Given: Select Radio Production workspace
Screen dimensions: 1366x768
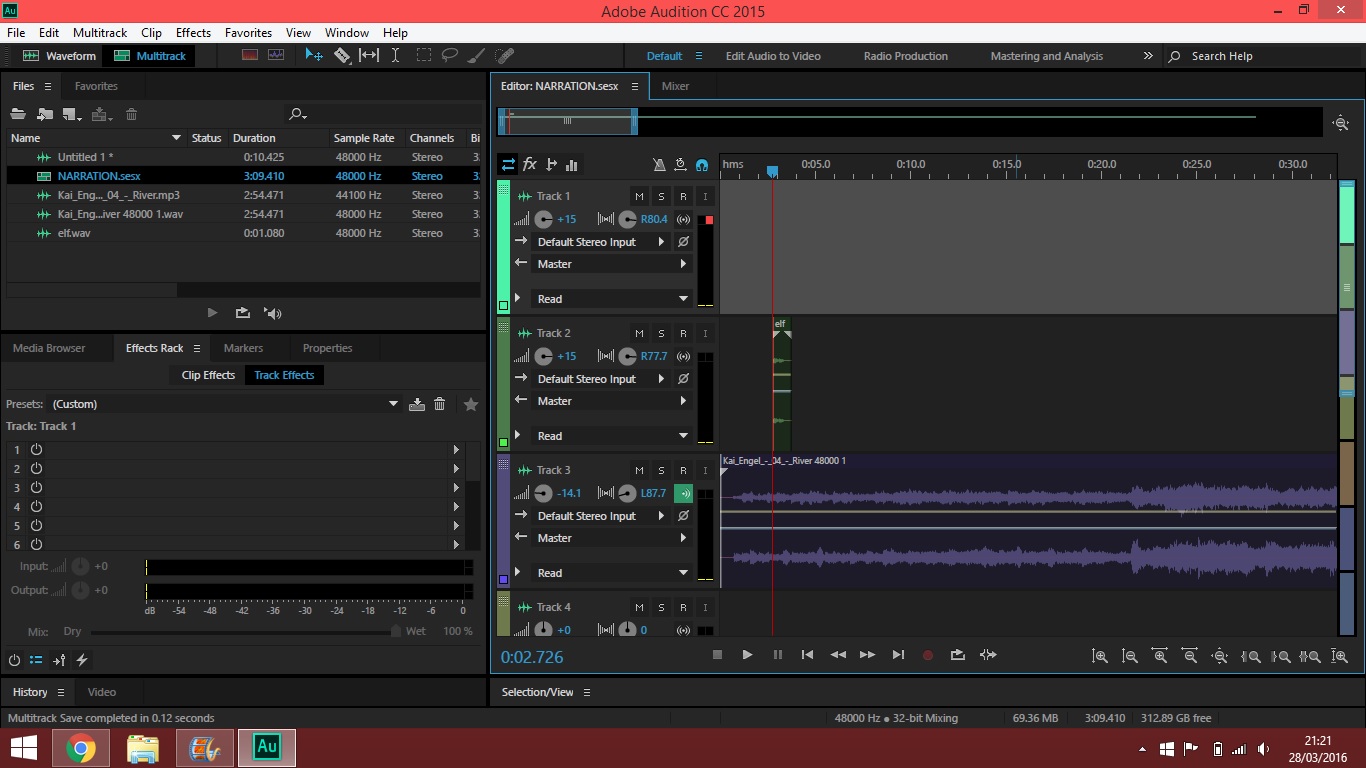Looking at the screenshot, I should click(906, 56).
